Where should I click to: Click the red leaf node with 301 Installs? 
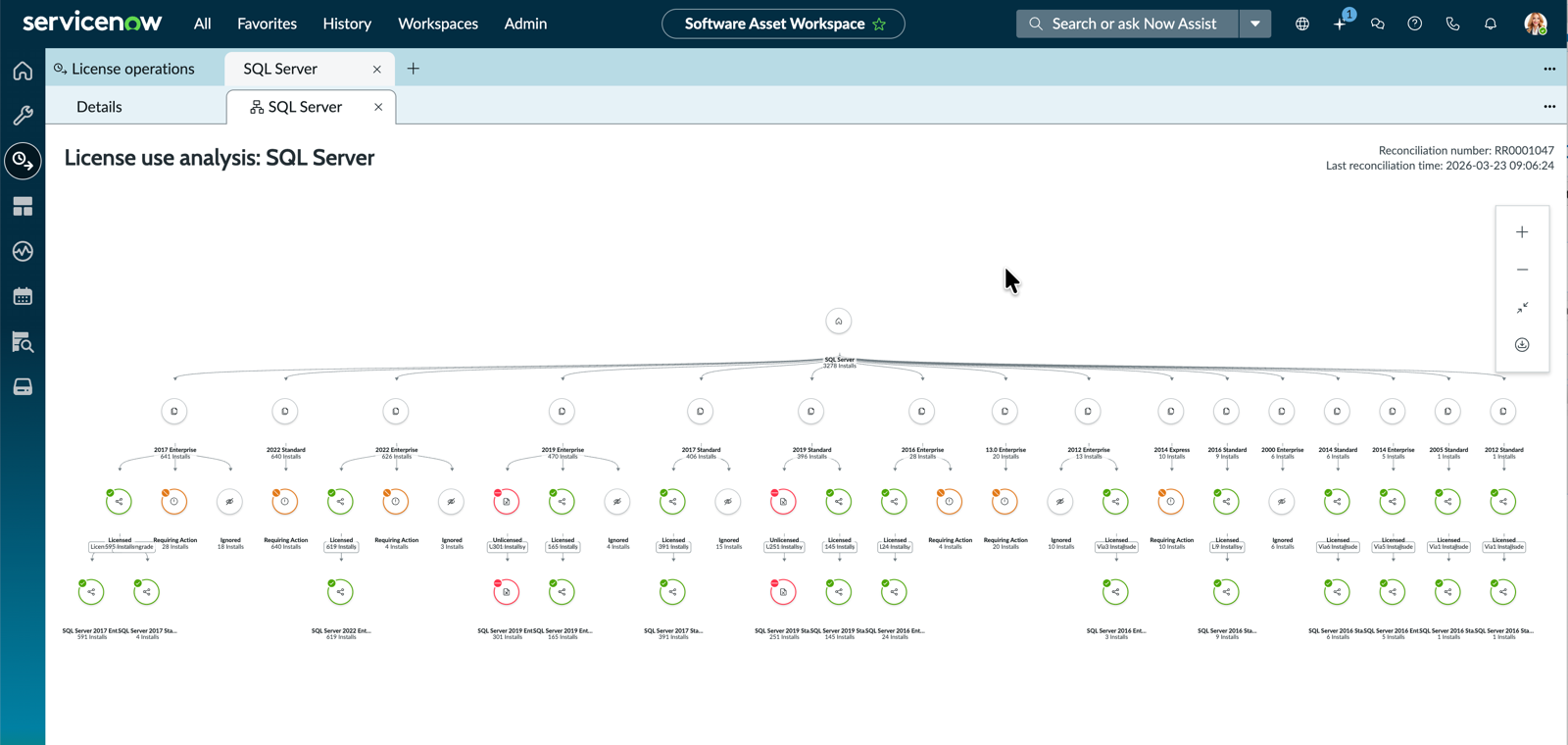click(x=507, y=592)
